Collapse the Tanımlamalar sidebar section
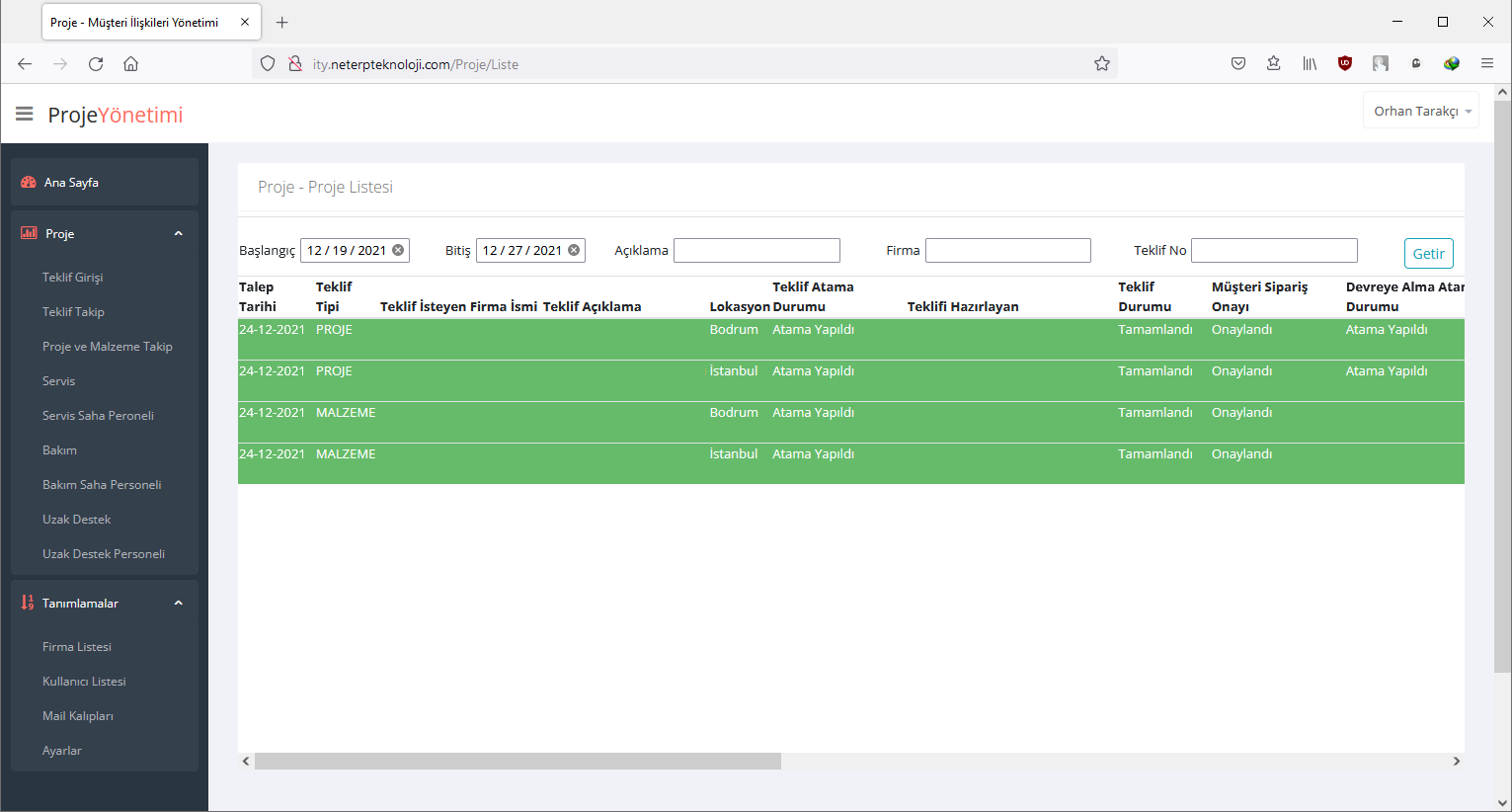The image size is (1512, 812). click(x=179, y=604)
